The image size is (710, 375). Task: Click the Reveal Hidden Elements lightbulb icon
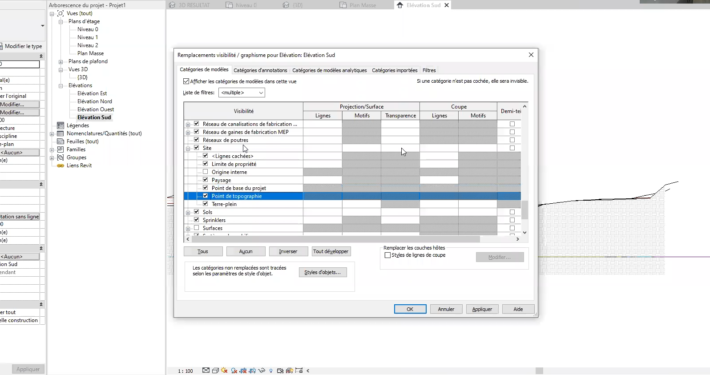coord(271,370)
